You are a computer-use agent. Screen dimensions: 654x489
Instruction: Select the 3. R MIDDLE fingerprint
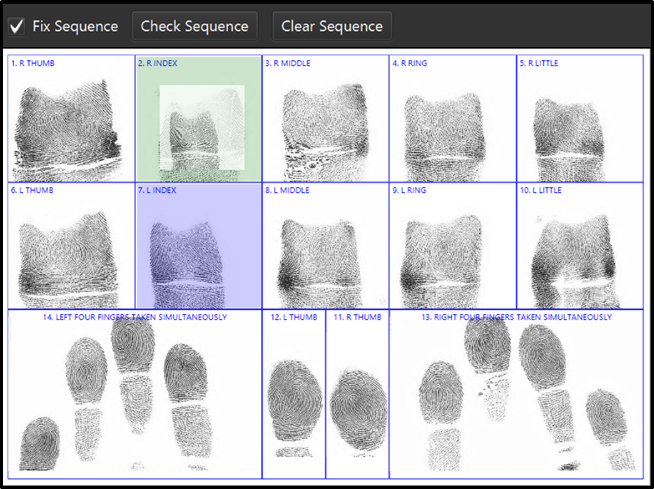(325, 118)
